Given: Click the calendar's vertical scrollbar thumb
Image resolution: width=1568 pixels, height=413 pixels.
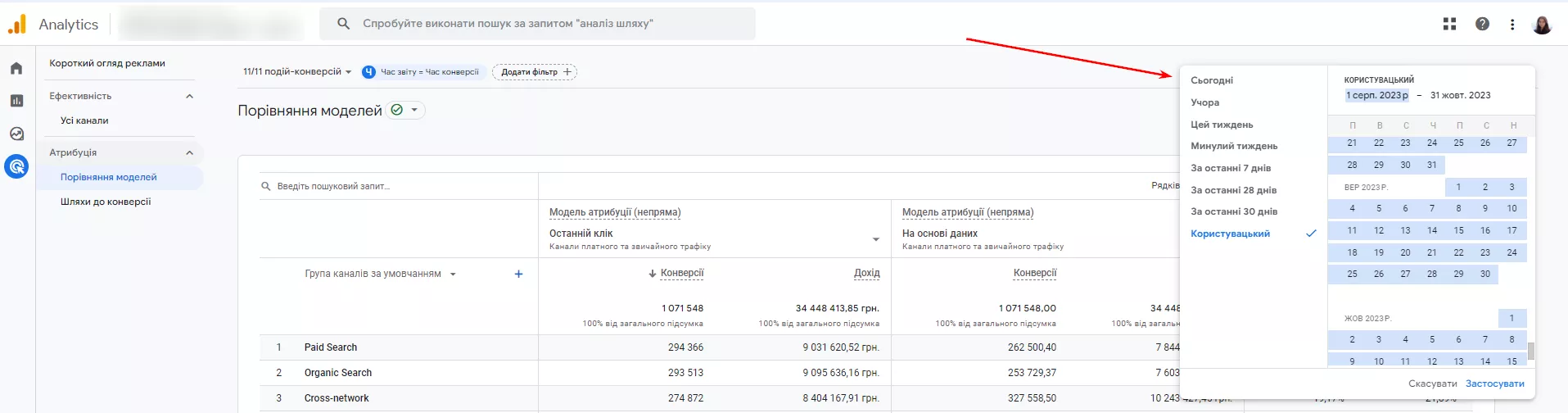Looking at the screenshot, I should pyautogui.click(x=1530, y=351).
